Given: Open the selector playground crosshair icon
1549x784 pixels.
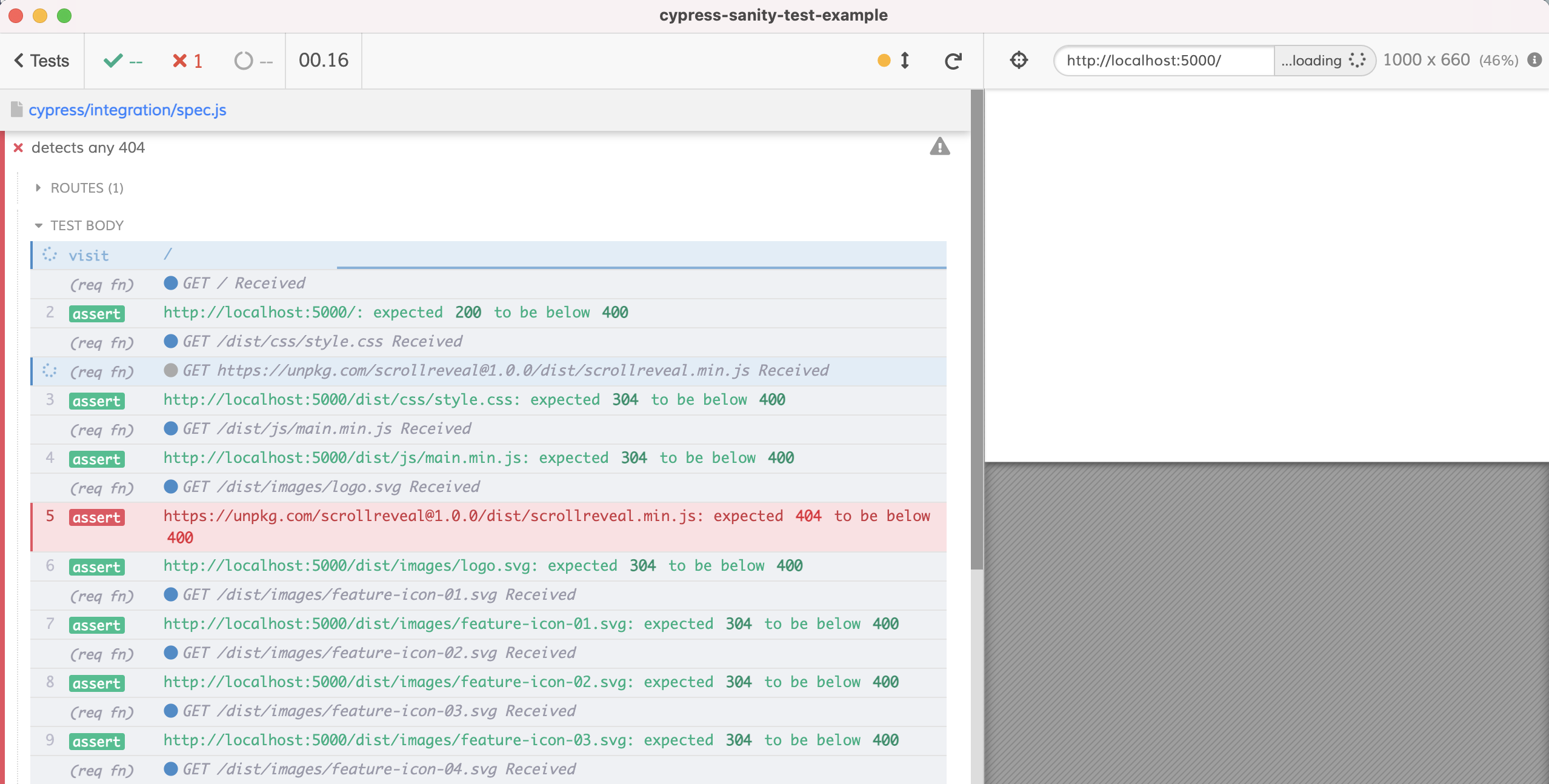Looking at the screenshot, I should (1019, 60).
